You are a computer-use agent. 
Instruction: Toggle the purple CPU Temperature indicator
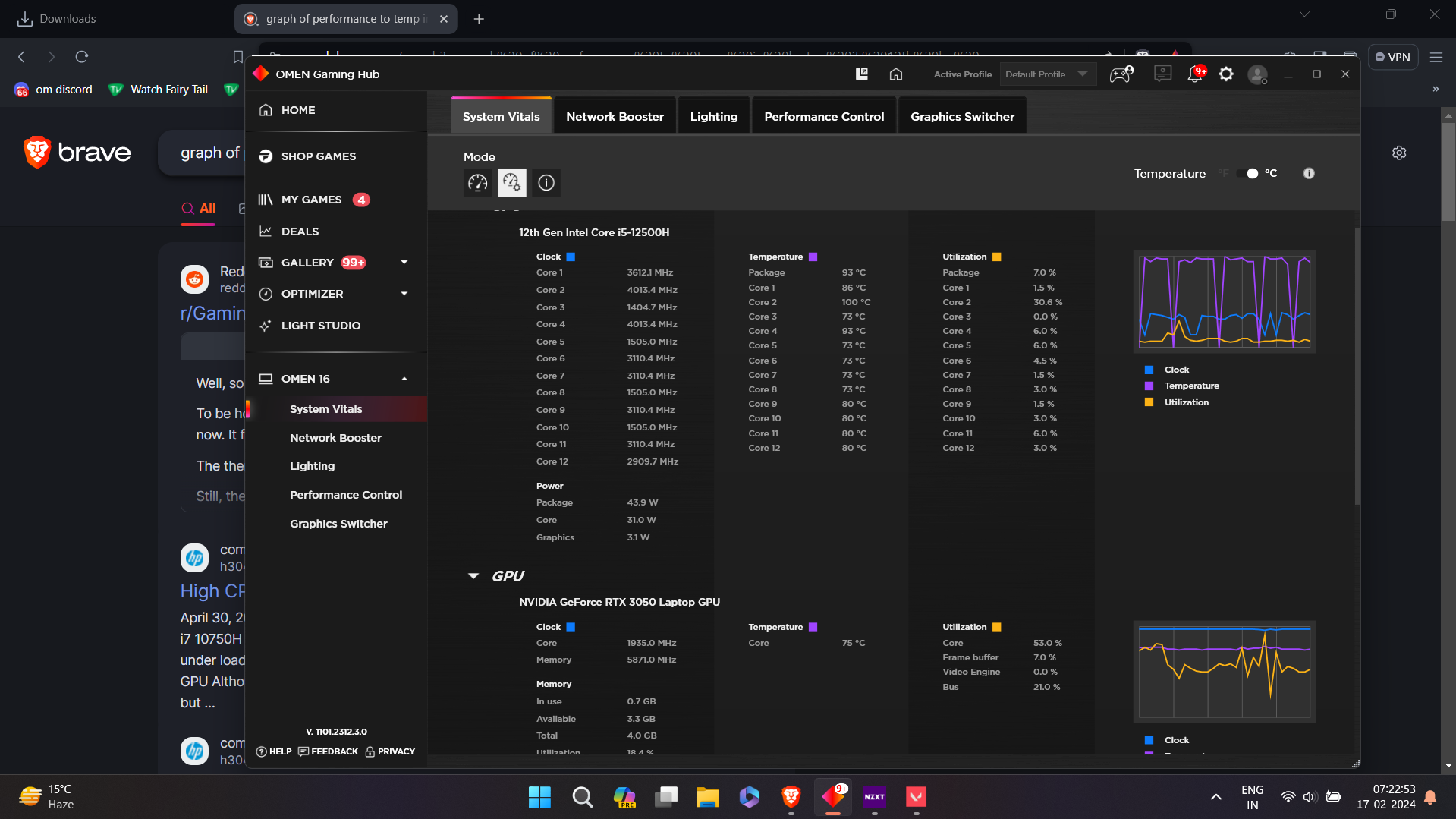click(813, 257)
